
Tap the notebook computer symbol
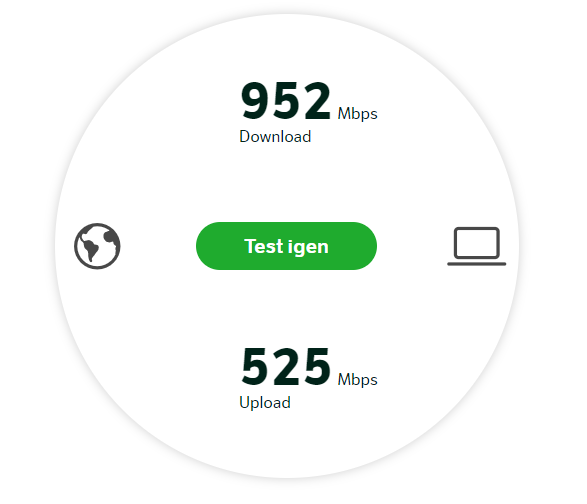click(x=477, y=246)
